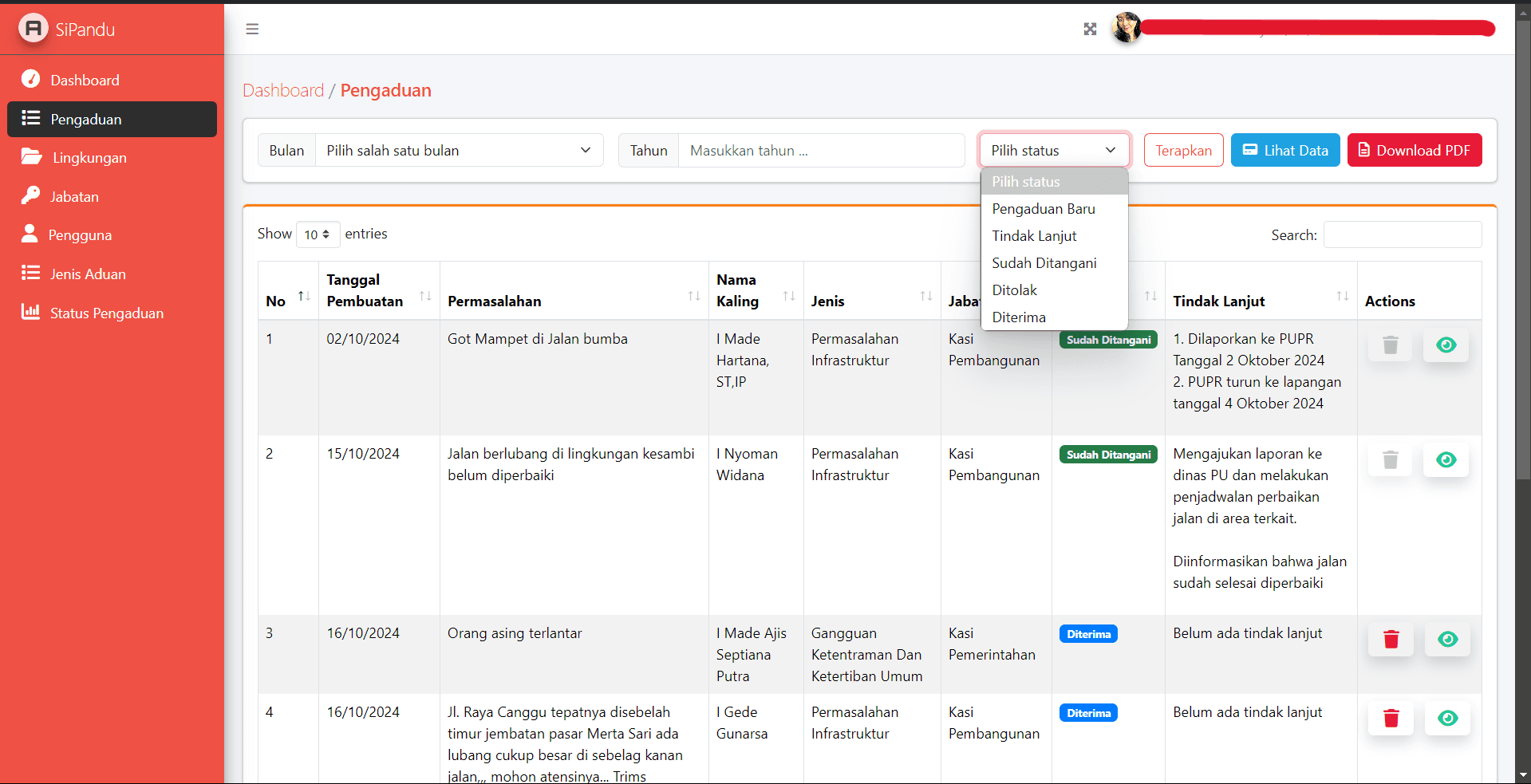Click the table Search field
Screen dimensions: 1531x784
[x=1402, y=234]
